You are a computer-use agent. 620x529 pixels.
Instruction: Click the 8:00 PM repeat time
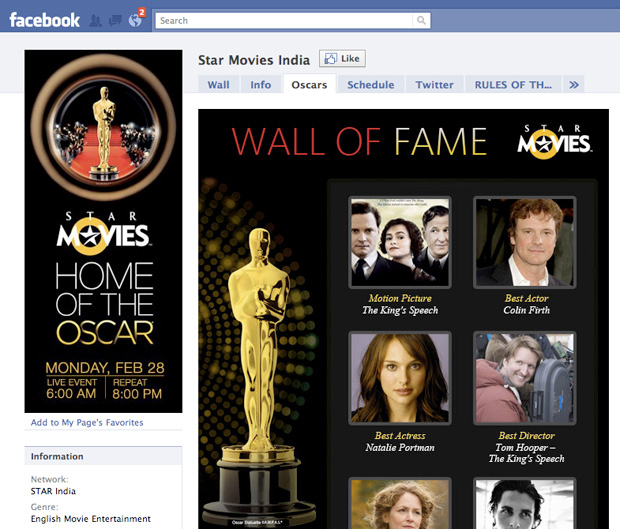point(137,393)
